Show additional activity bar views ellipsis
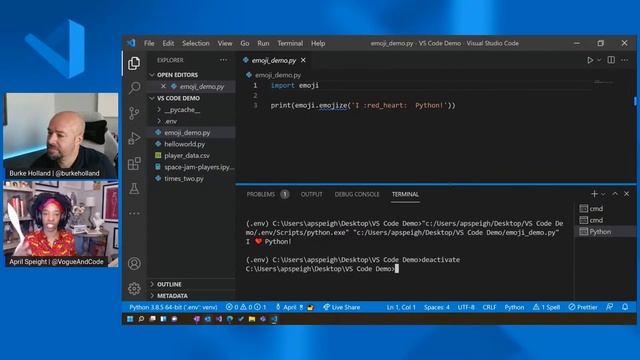Image resolution: width=640 pixels, height=360 pixels. tap(134, 213)
